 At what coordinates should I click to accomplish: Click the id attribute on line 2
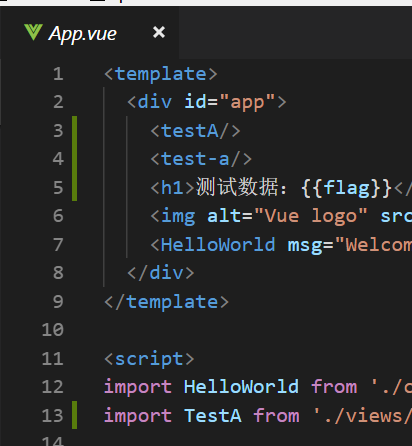coord(195,102)
